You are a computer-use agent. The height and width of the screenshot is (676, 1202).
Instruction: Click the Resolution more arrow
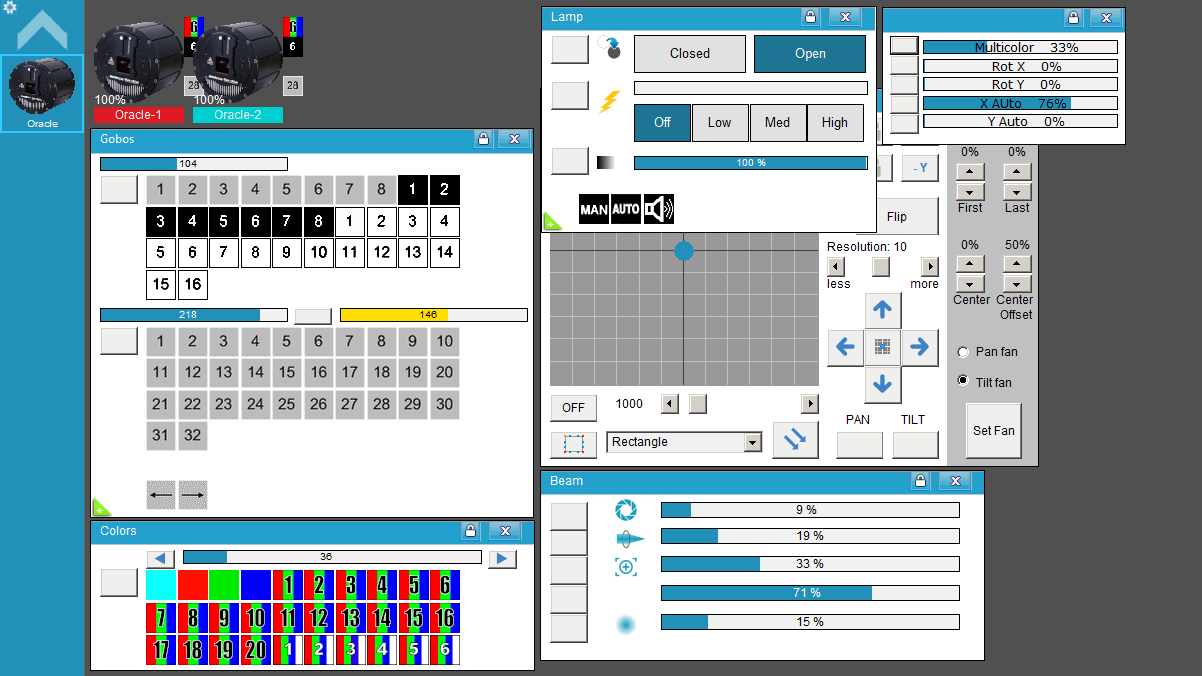click(930, 267)
